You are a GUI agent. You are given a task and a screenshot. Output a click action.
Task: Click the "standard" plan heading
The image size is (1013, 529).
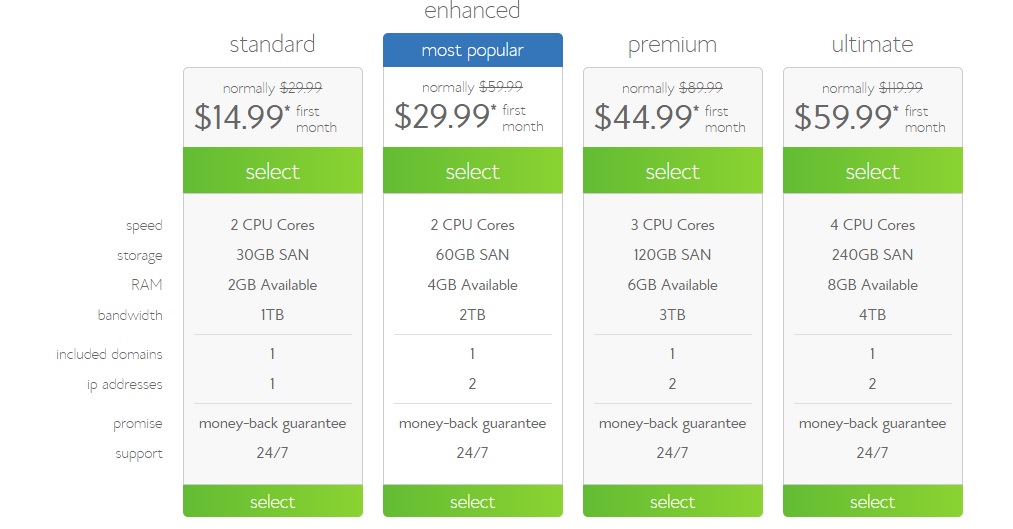point(272,44)
